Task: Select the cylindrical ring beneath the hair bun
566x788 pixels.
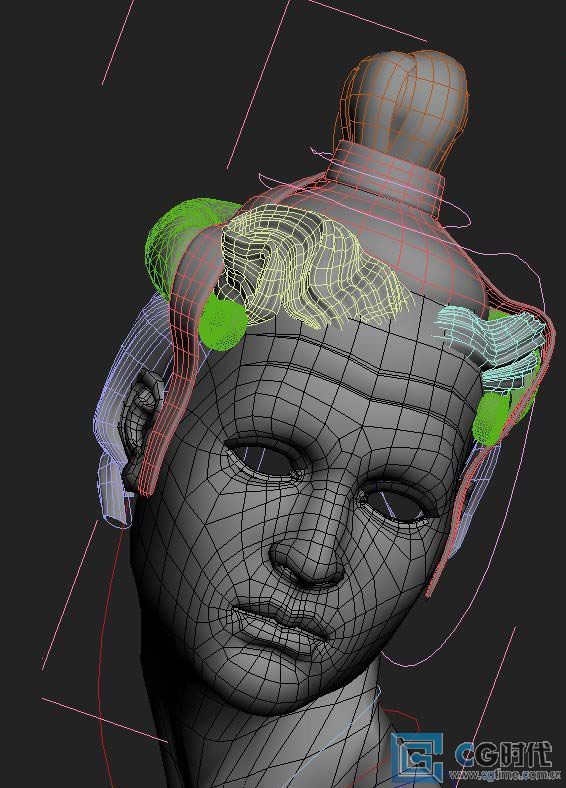Action: pyautogui.click(x=386, y=177)
